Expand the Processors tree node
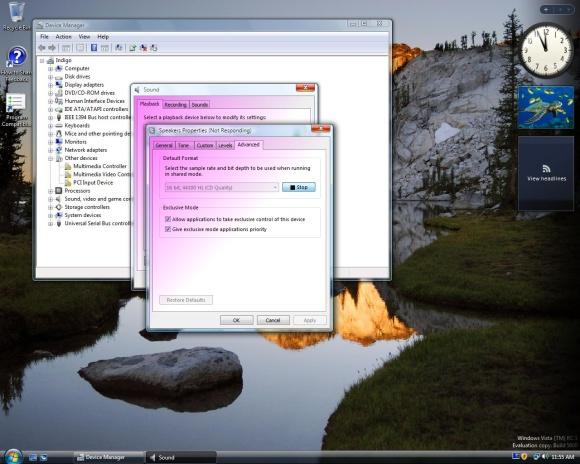Viewport: 580px width, 464px height. point(50,191)
